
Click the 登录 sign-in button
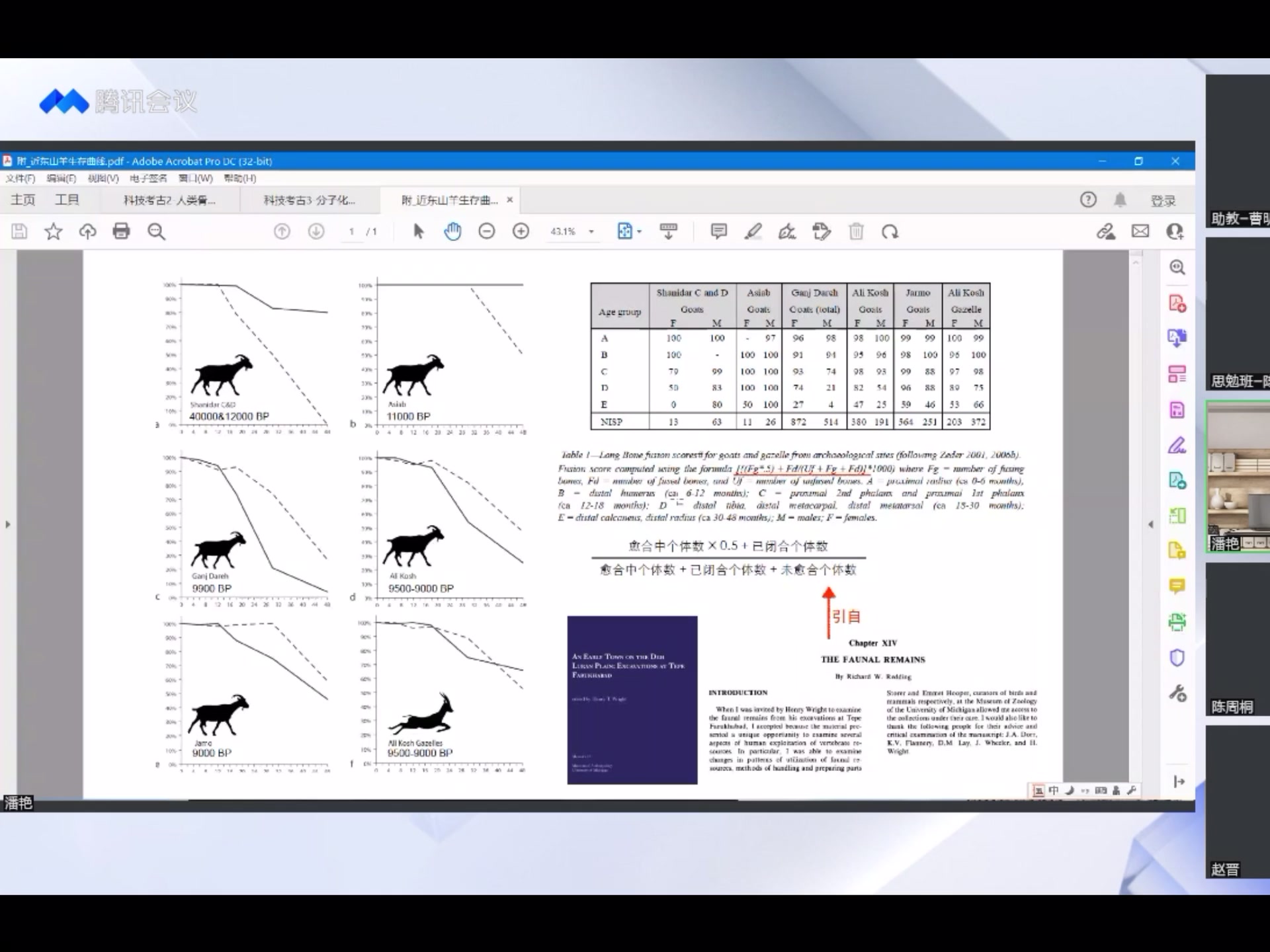[x=1164, y=200]
